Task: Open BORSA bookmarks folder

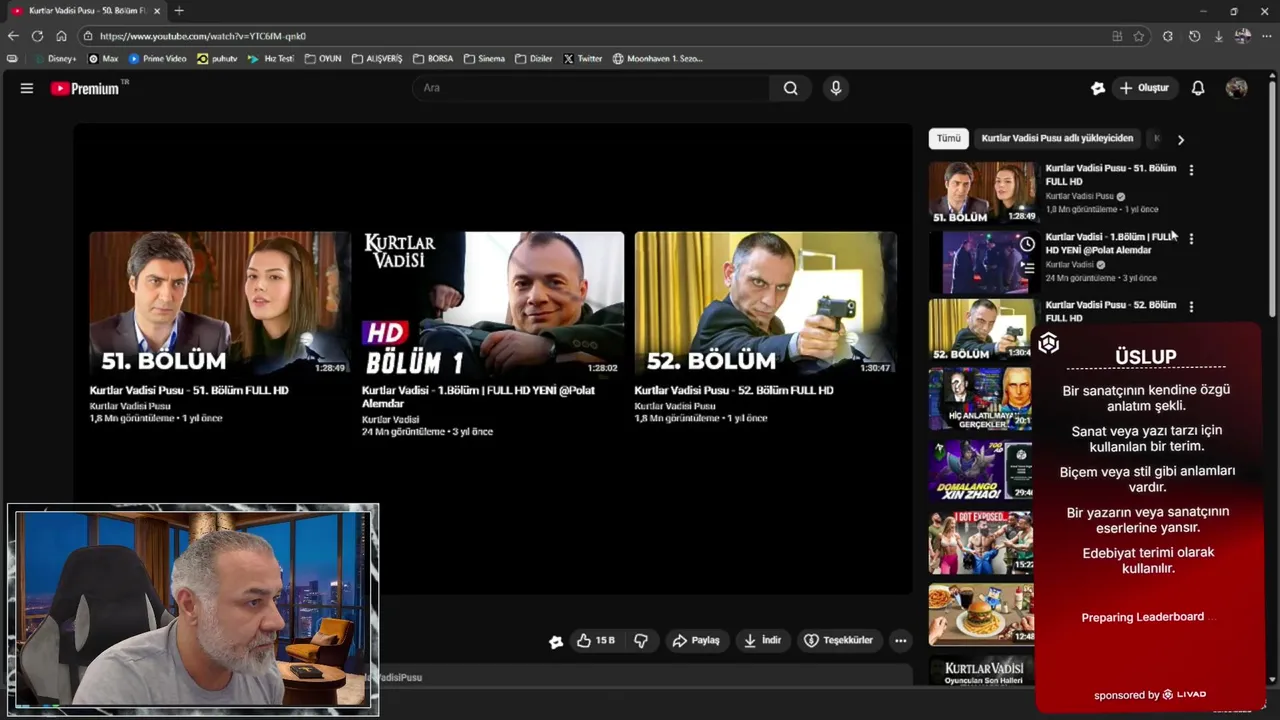Action: point(433,59)
